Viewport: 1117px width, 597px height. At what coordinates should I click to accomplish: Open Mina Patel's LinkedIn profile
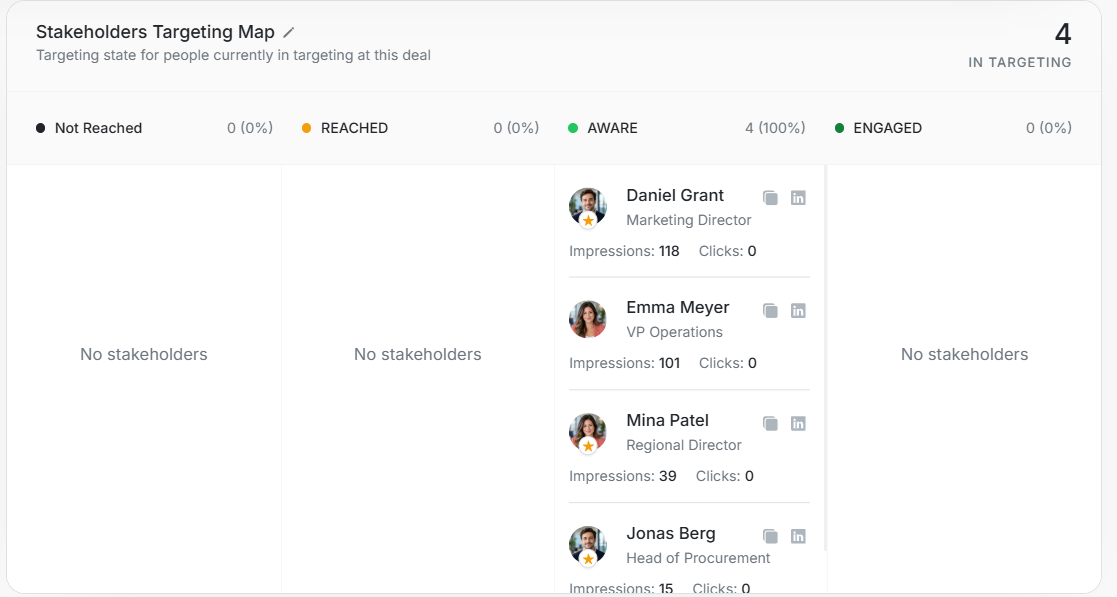pyautogui.click(x=798, y=424)
